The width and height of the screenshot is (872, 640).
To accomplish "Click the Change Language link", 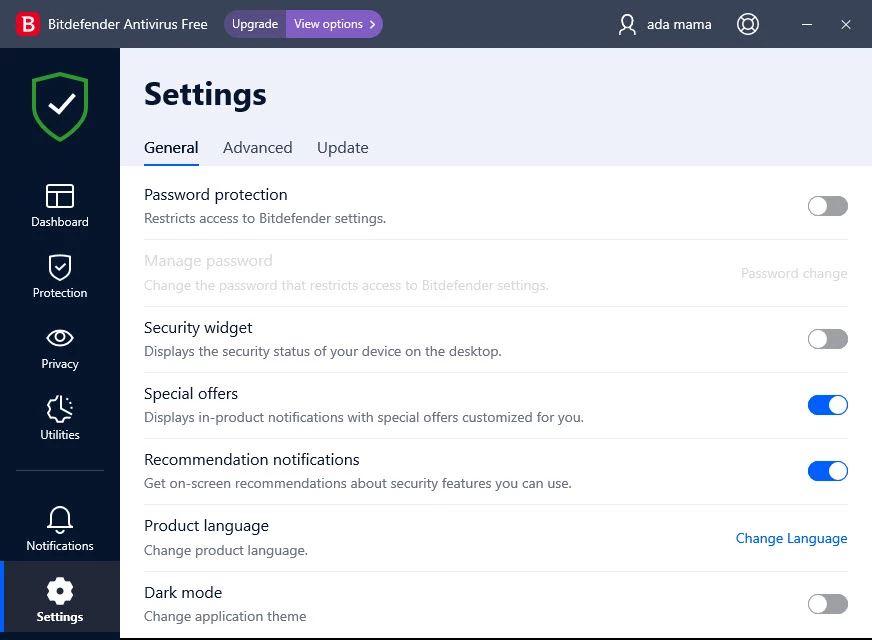I will 791,538.
